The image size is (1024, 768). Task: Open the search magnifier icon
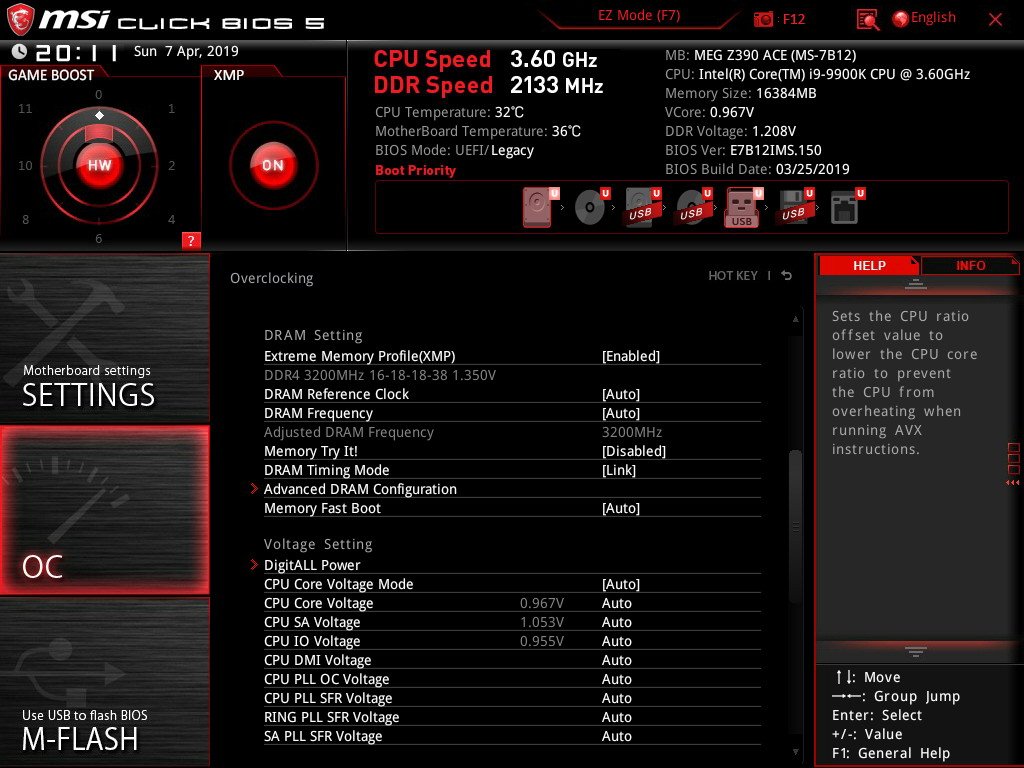(868, 20)
